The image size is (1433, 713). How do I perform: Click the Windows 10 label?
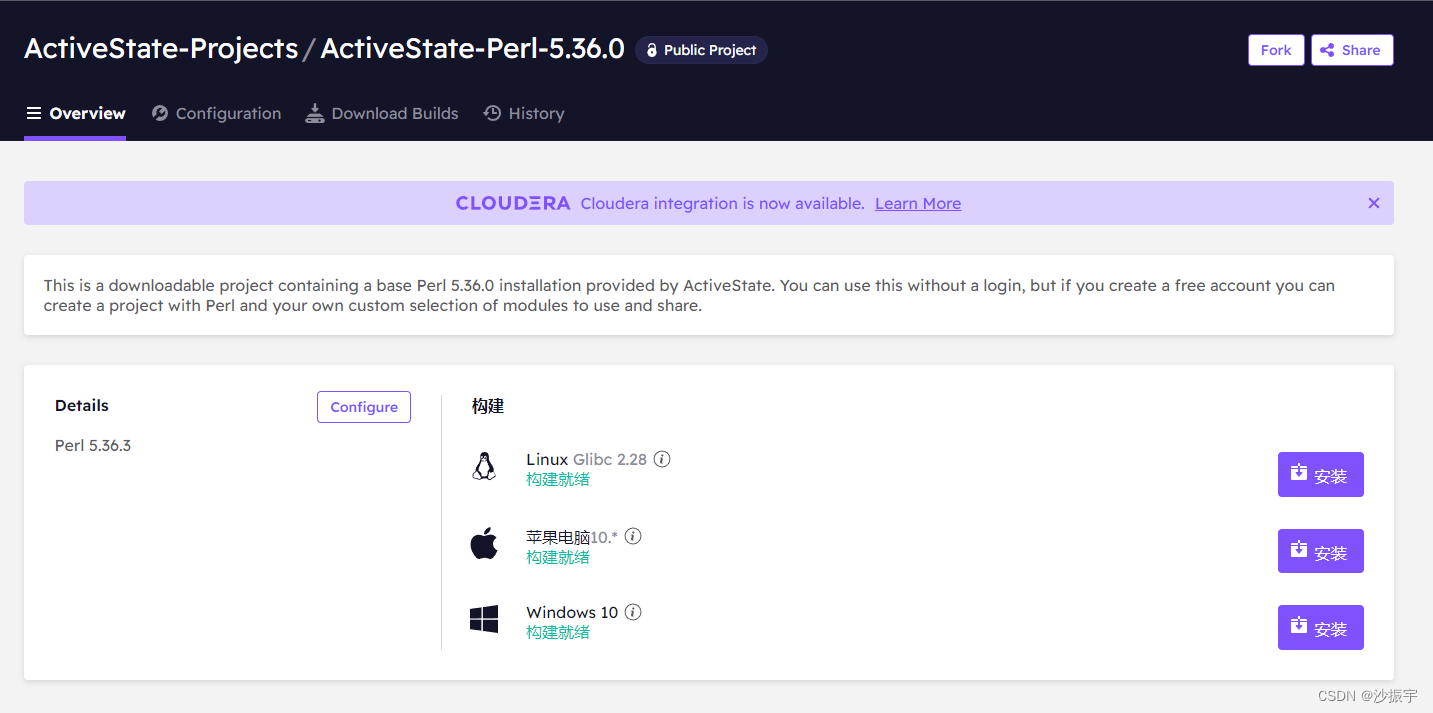click(572, 612)
